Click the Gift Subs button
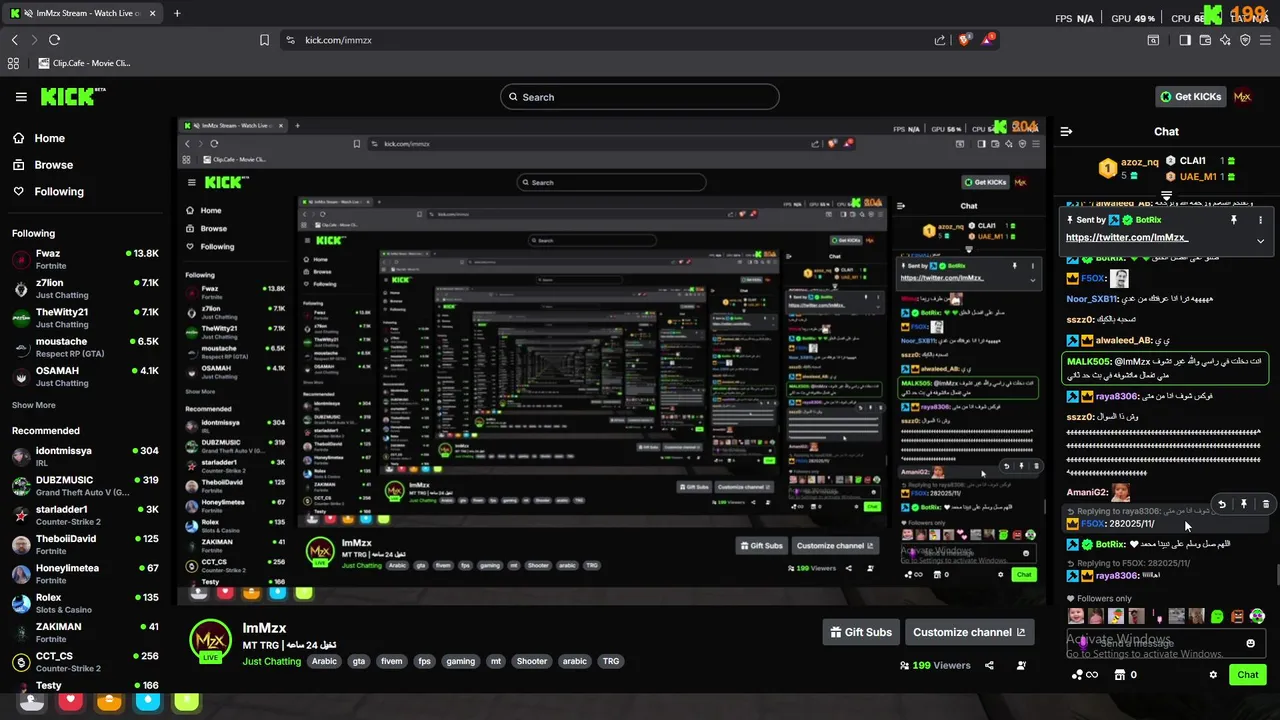This screenshot has width=1280, height=720. point(861,632)
